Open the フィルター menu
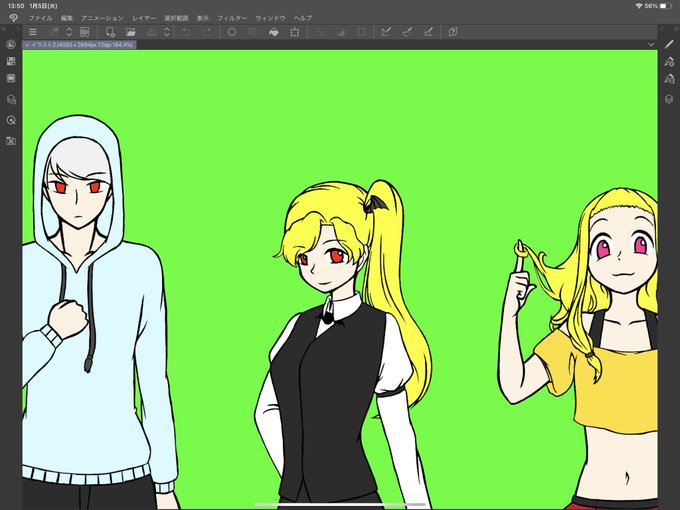The height and width of the screenshot is (510, 680). [232, 18]
